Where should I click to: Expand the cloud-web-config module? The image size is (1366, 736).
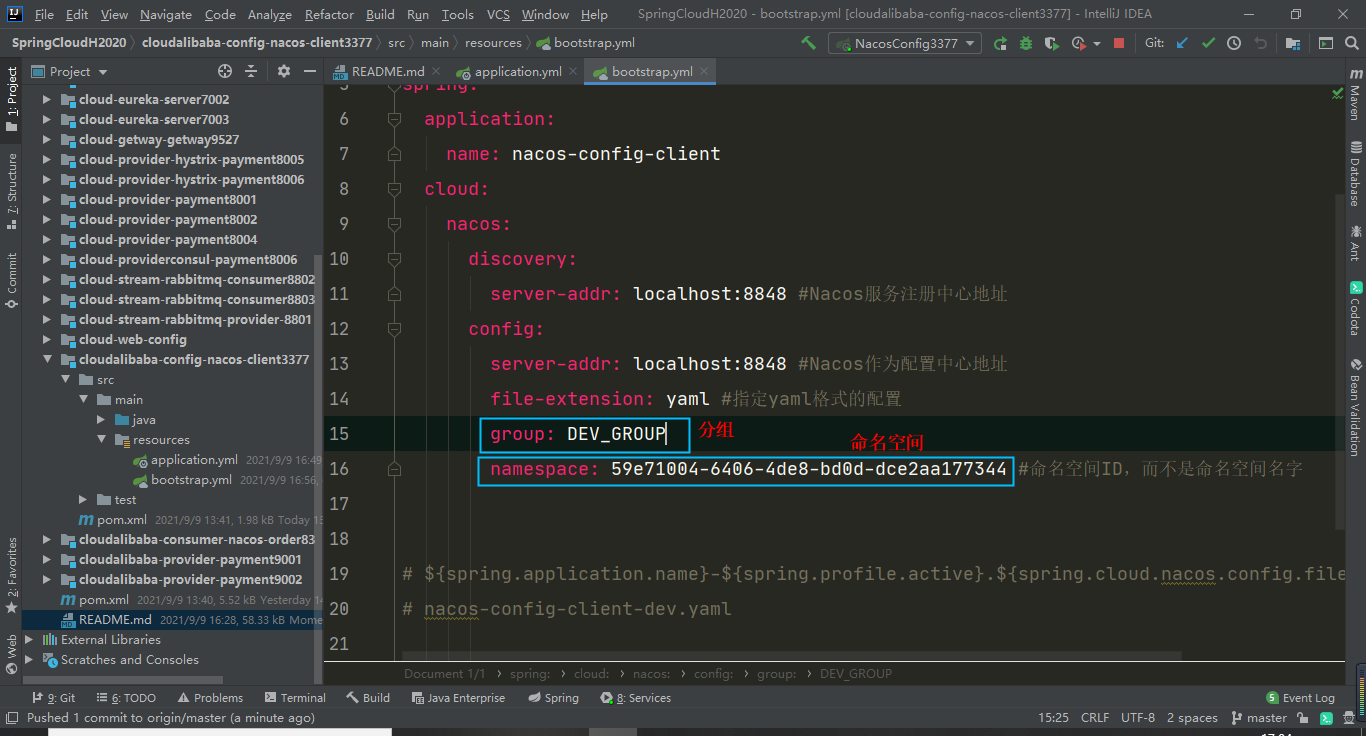point(47,339)
